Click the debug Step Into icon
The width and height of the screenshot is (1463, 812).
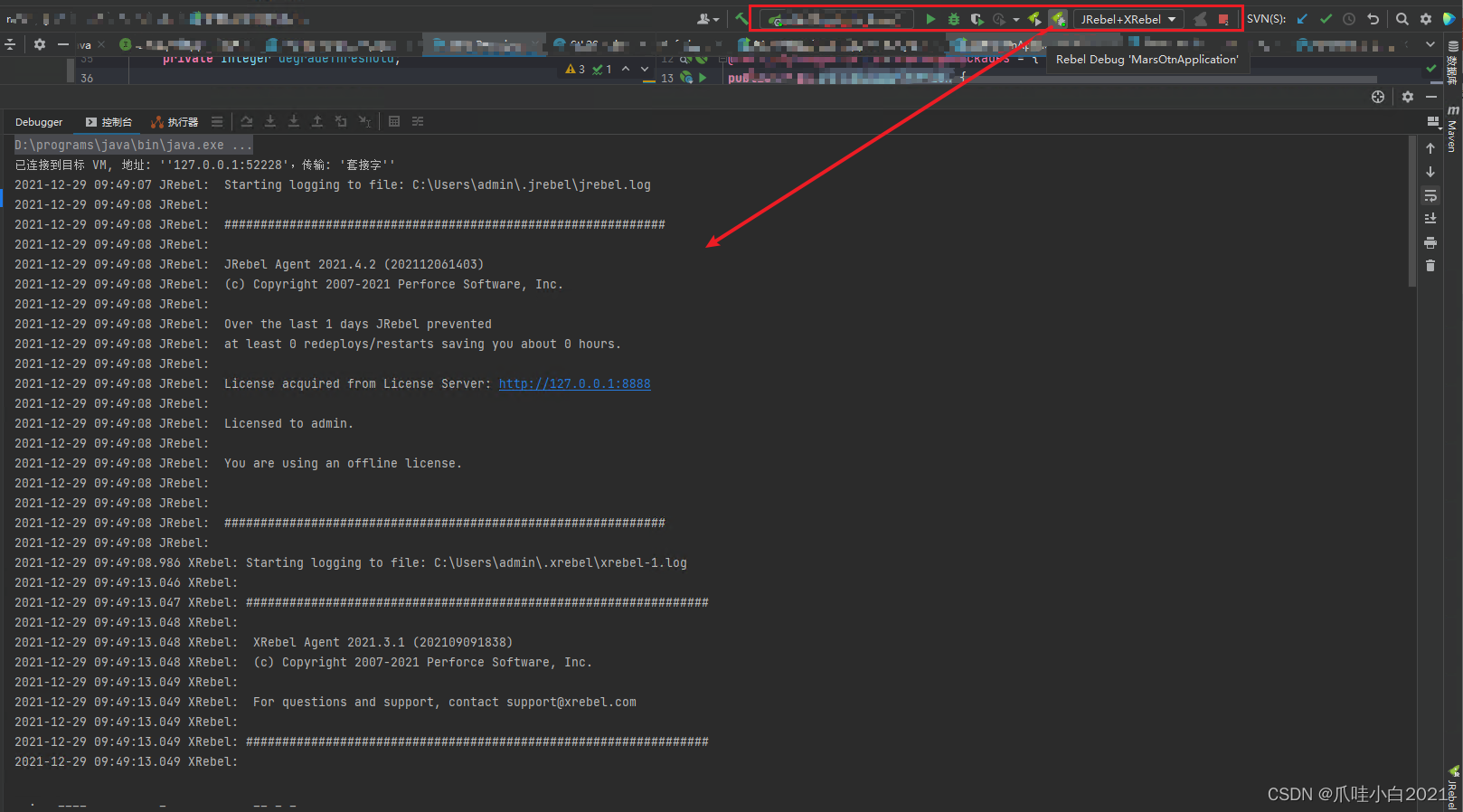[x=270, y=121]
